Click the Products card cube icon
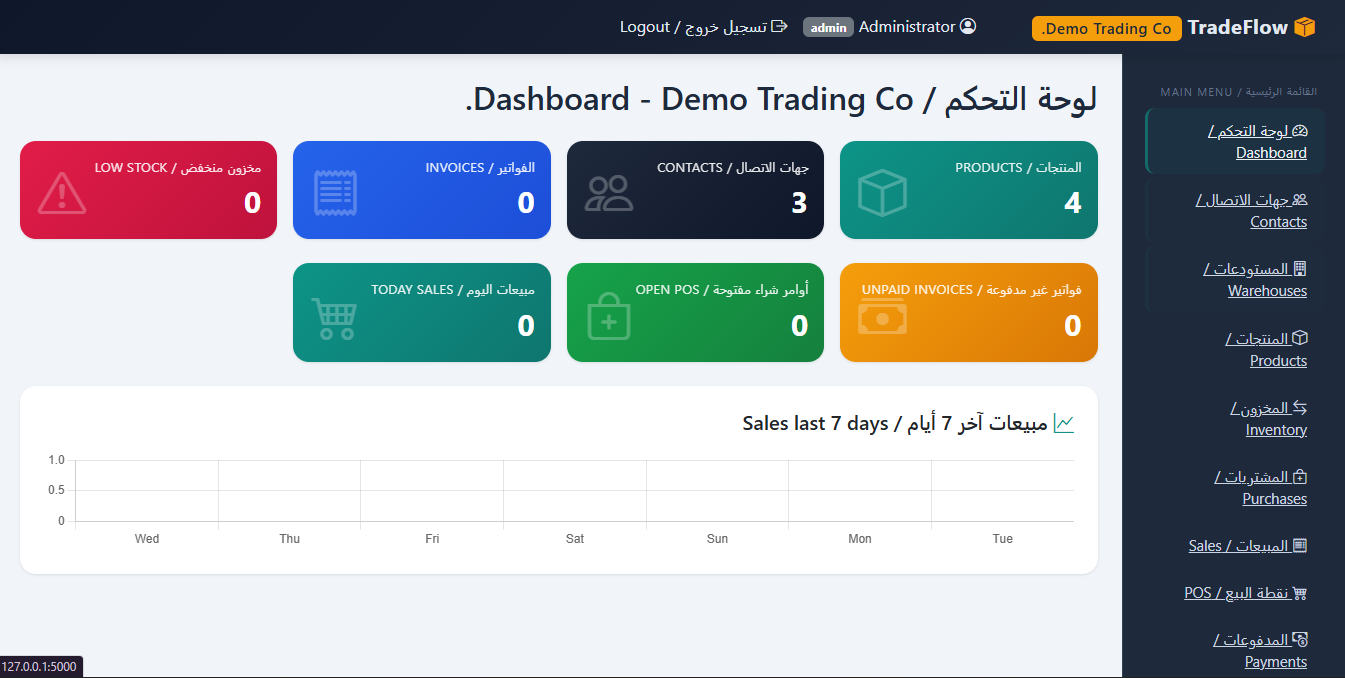 click(x=882, y=193)
